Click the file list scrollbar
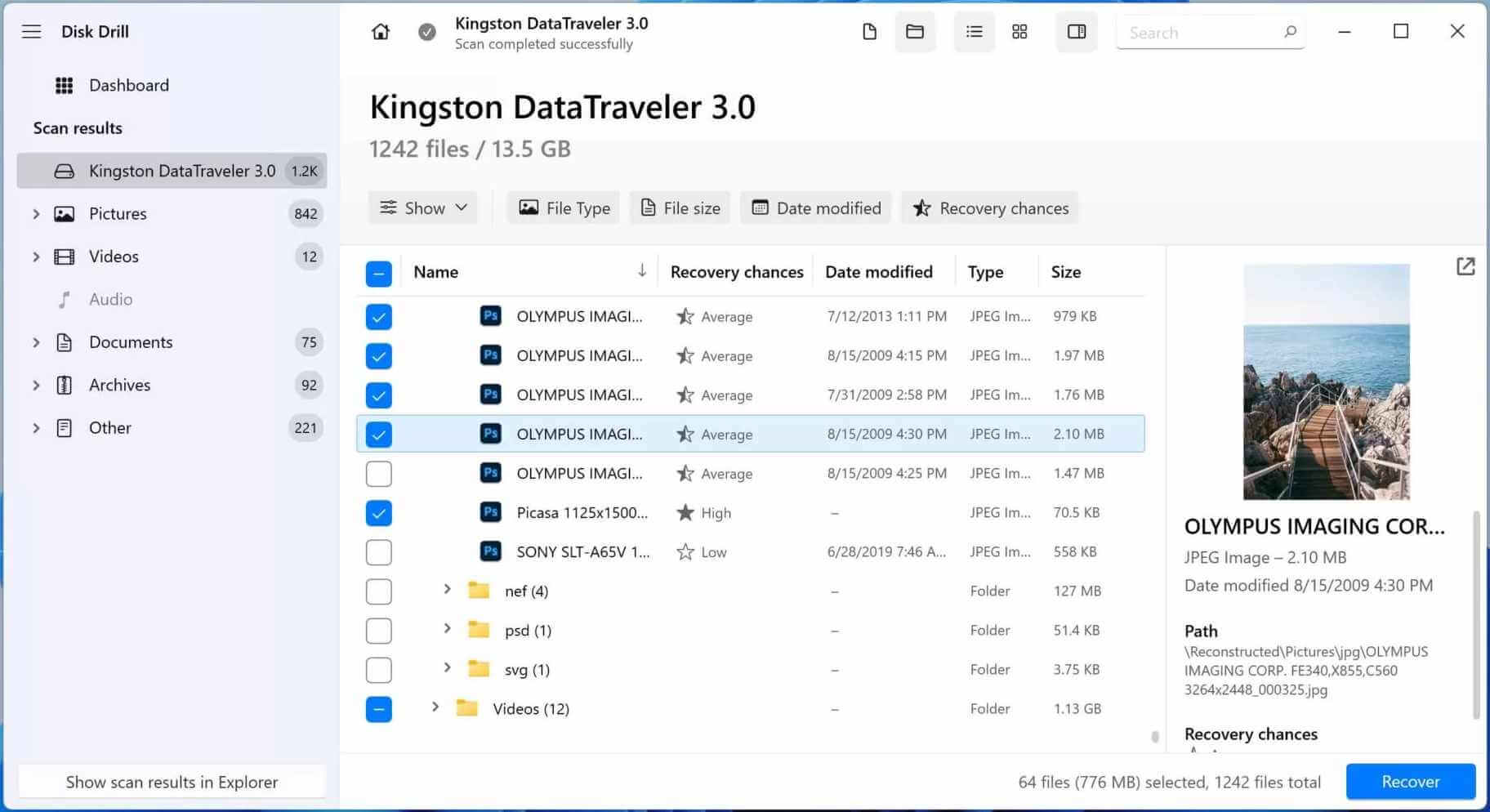 tap(1155, 736)
